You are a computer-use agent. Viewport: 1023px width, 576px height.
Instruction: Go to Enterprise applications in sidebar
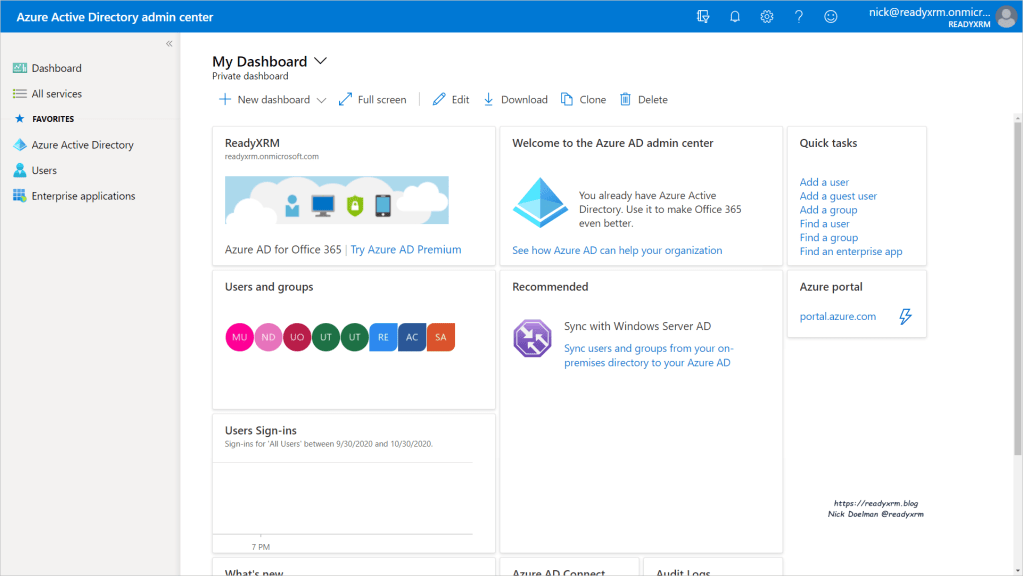click(x=83, y=196)
